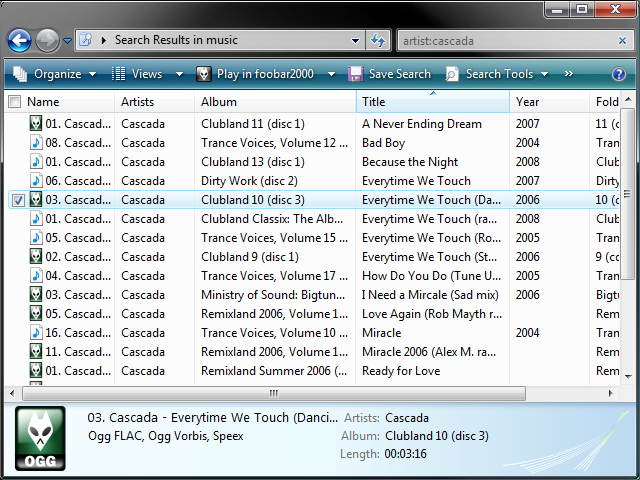Viewport: 640px width, 480px height.
Task: Open Help via the blue question mark
Action: pos(619,74)
